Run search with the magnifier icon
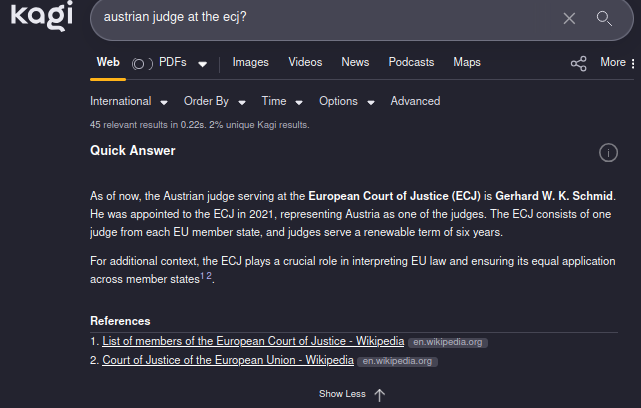Image resolution: width=641 pixels, height=408 pixels. tap(604, 18)
